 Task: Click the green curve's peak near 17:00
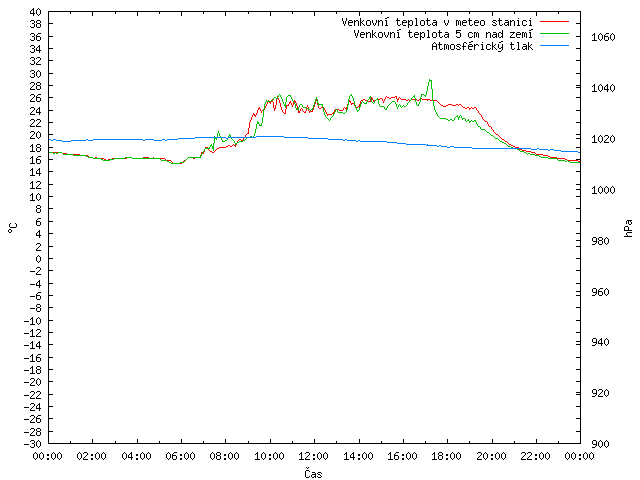tap(430, 80)
